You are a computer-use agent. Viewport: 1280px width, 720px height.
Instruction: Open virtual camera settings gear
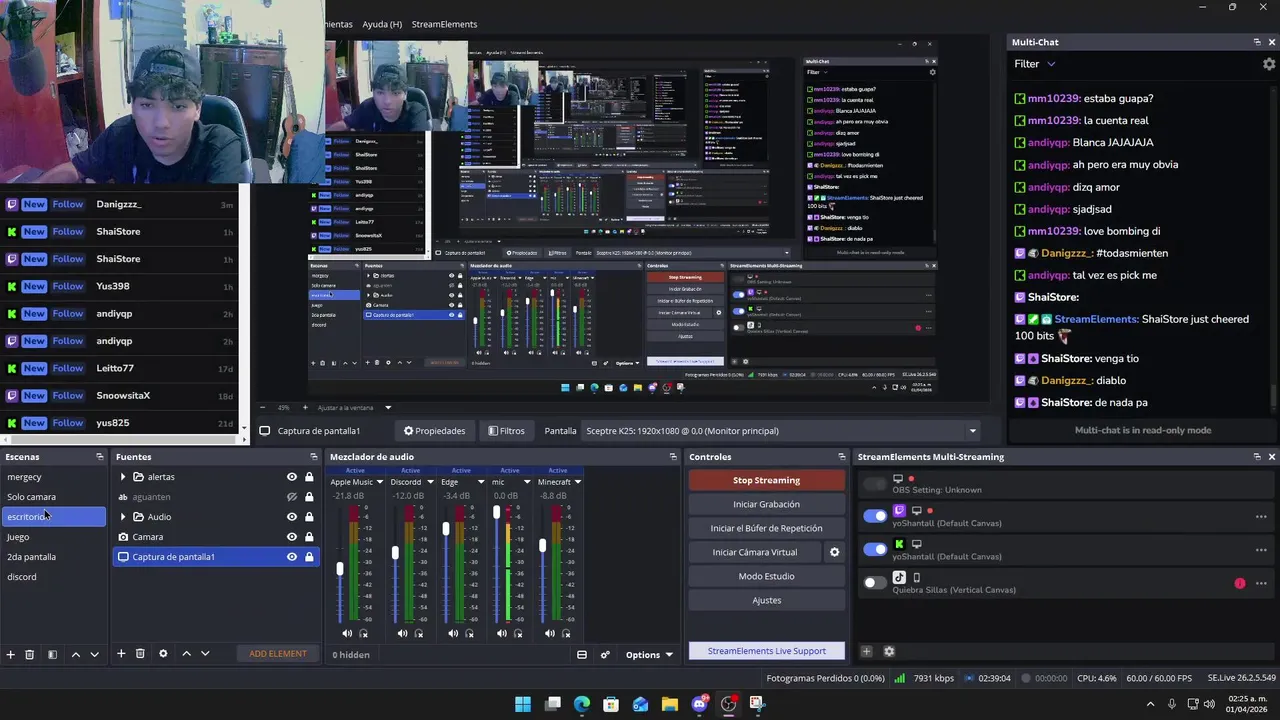click(835, 552)
